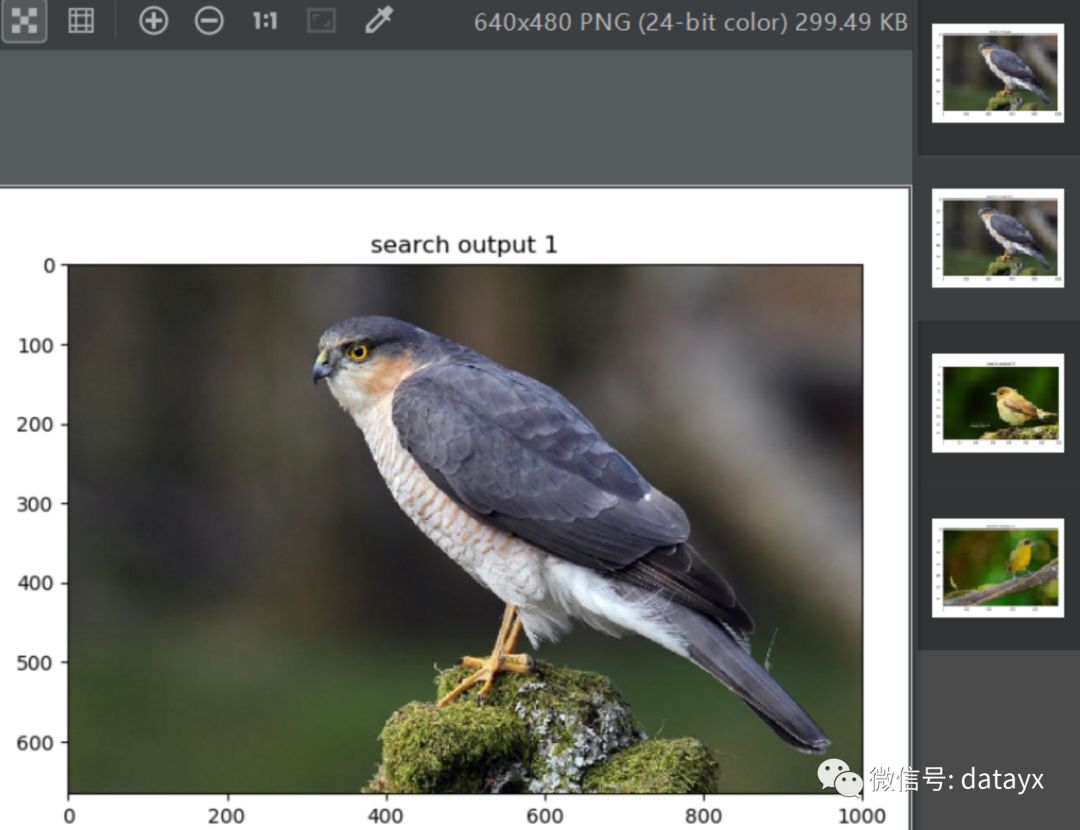
Task: Click the image info text '640x480 PNG'
Action: click(x=552, y=22)
